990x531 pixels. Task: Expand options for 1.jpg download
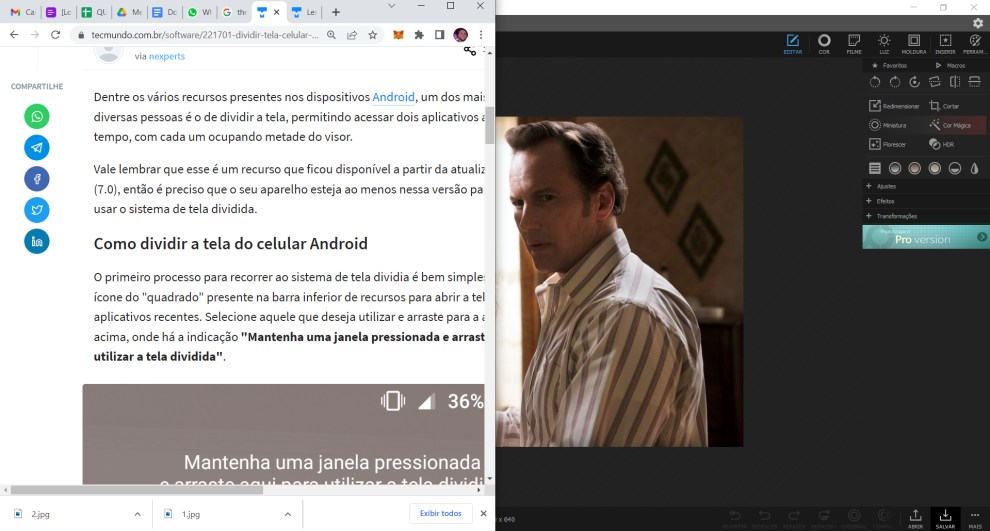[287, 514]
